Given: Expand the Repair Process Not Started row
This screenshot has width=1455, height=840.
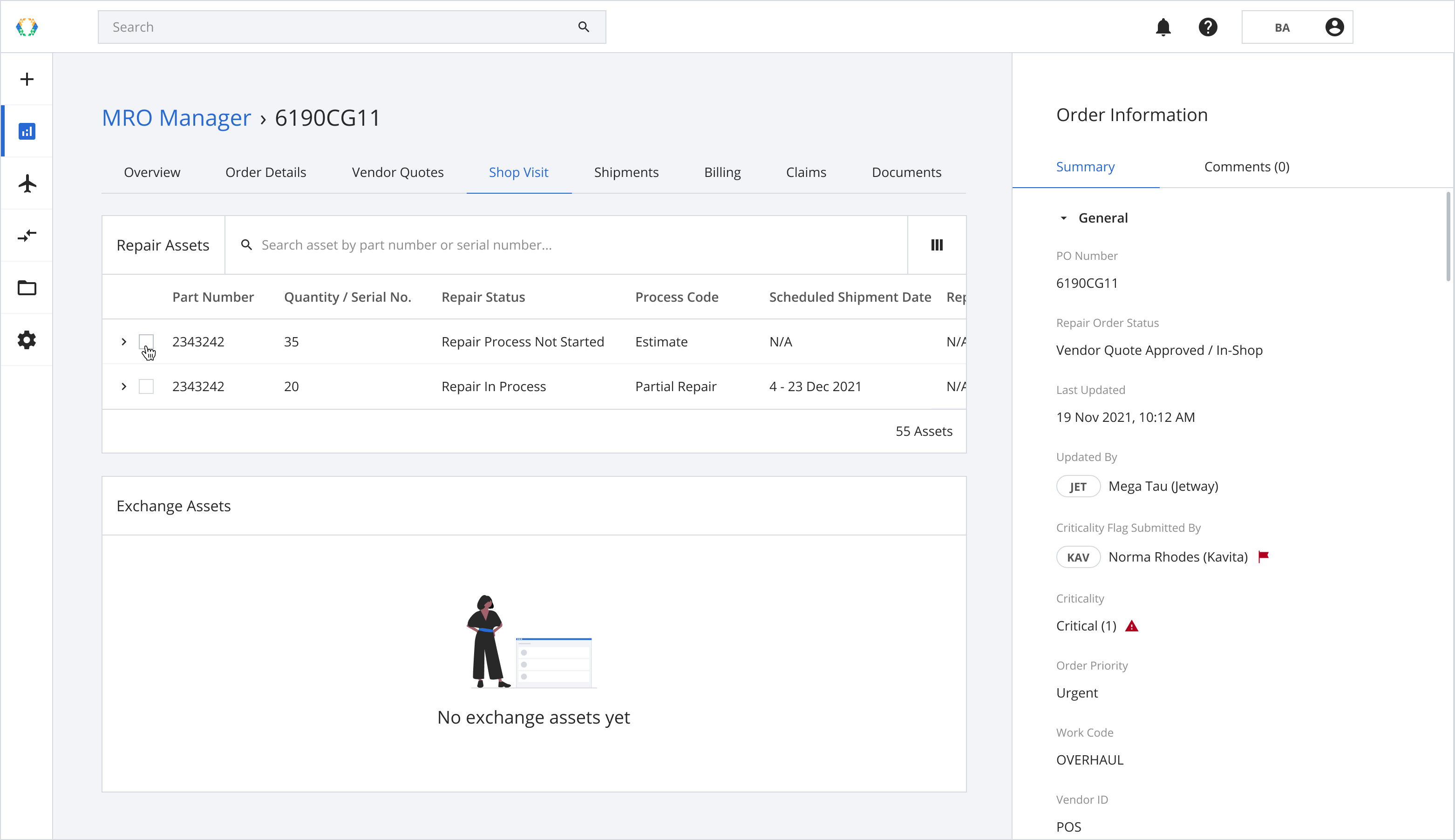Looking at the screenshot, I should [x=123, y=341].
